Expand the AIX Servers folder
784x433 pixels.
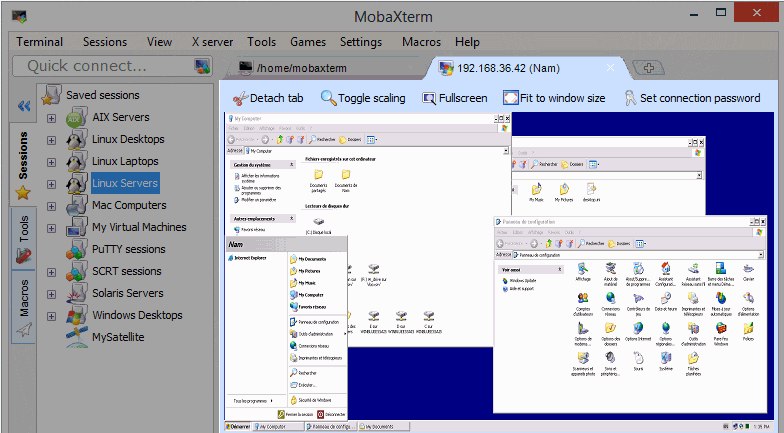coord(51,118)
